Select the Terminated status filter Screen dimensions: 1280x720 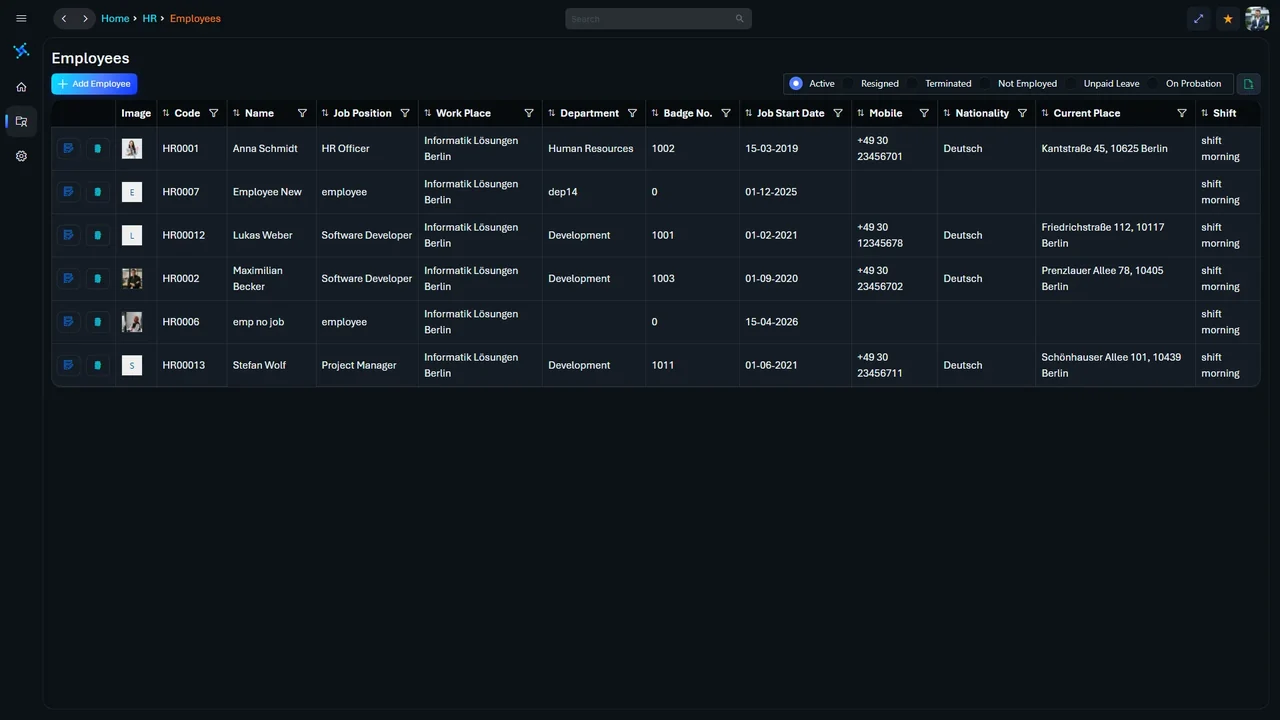coord(912,84)
